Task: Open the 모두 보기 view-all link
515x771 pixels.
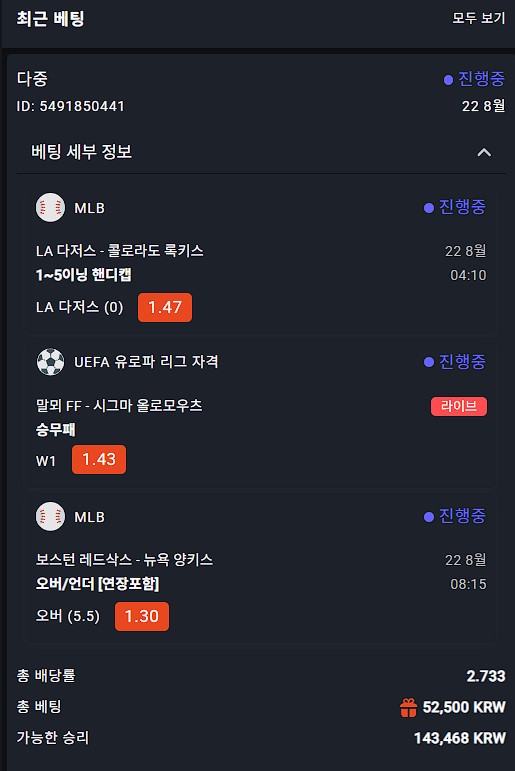Action: click(x=478, y=18)
